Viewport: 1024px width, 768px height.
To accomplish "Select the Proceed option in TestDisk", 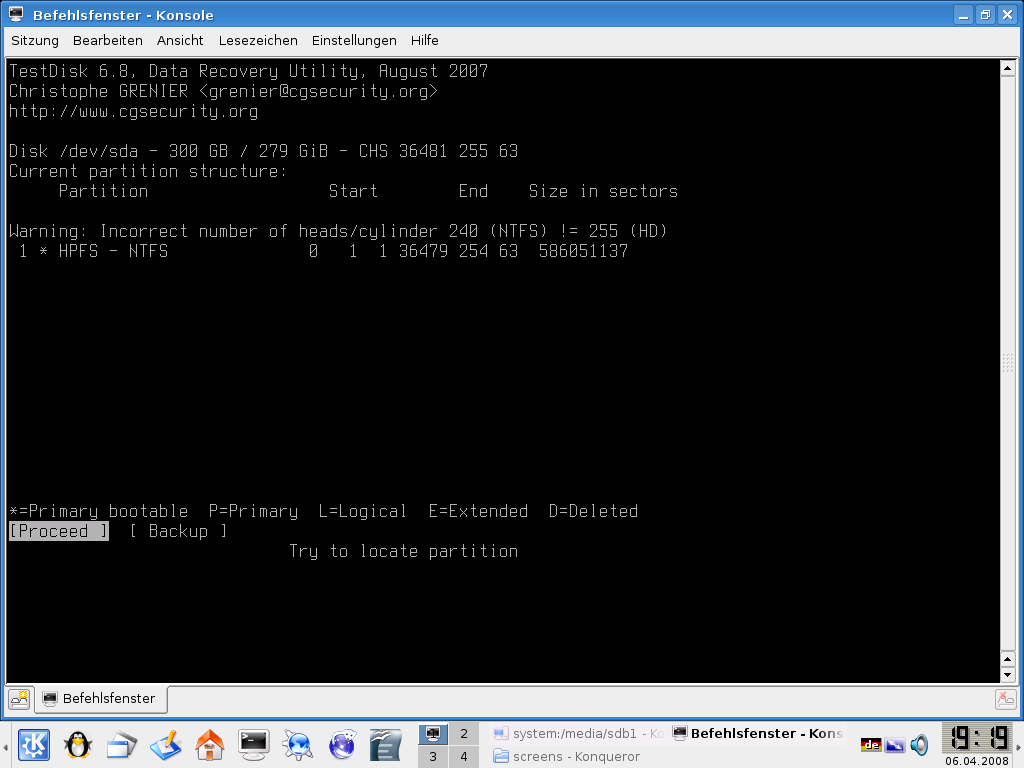I will 59,531.
